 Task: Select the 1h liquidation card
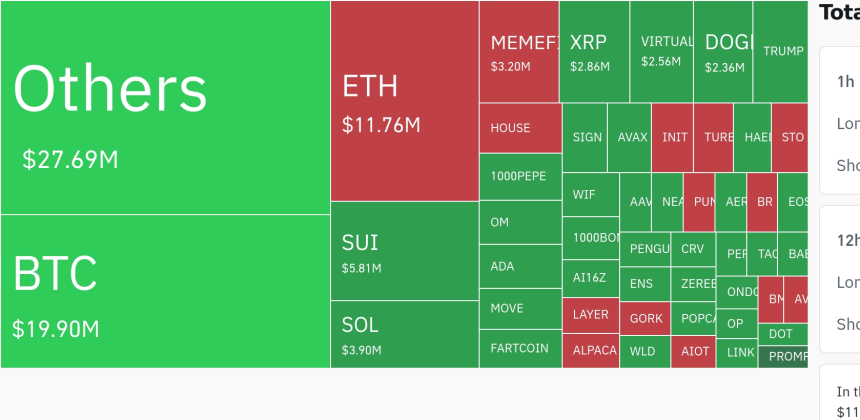(840, 120)
